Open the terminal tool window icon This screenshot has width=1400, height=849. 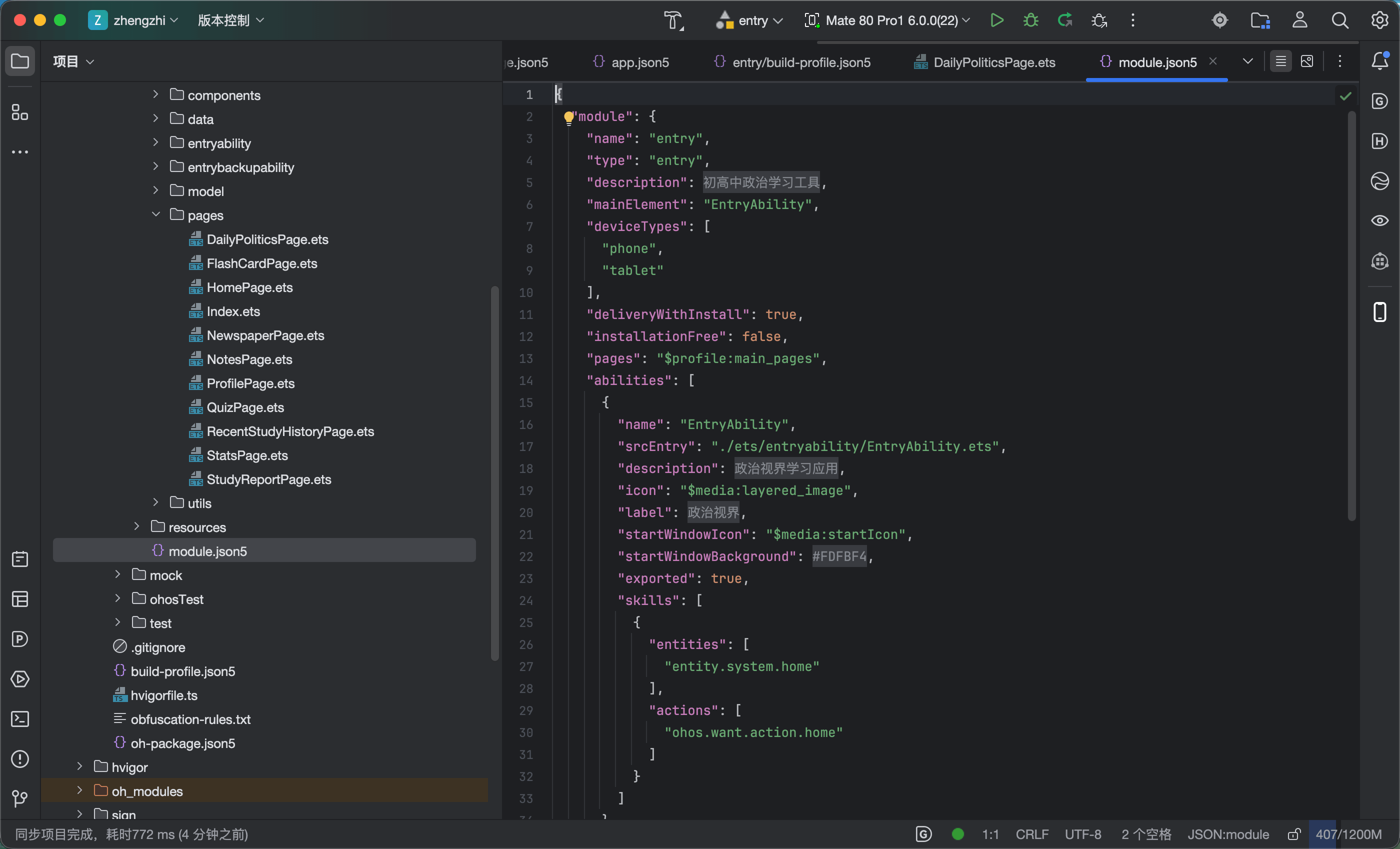pyautogui.click(x=20, y=719)
